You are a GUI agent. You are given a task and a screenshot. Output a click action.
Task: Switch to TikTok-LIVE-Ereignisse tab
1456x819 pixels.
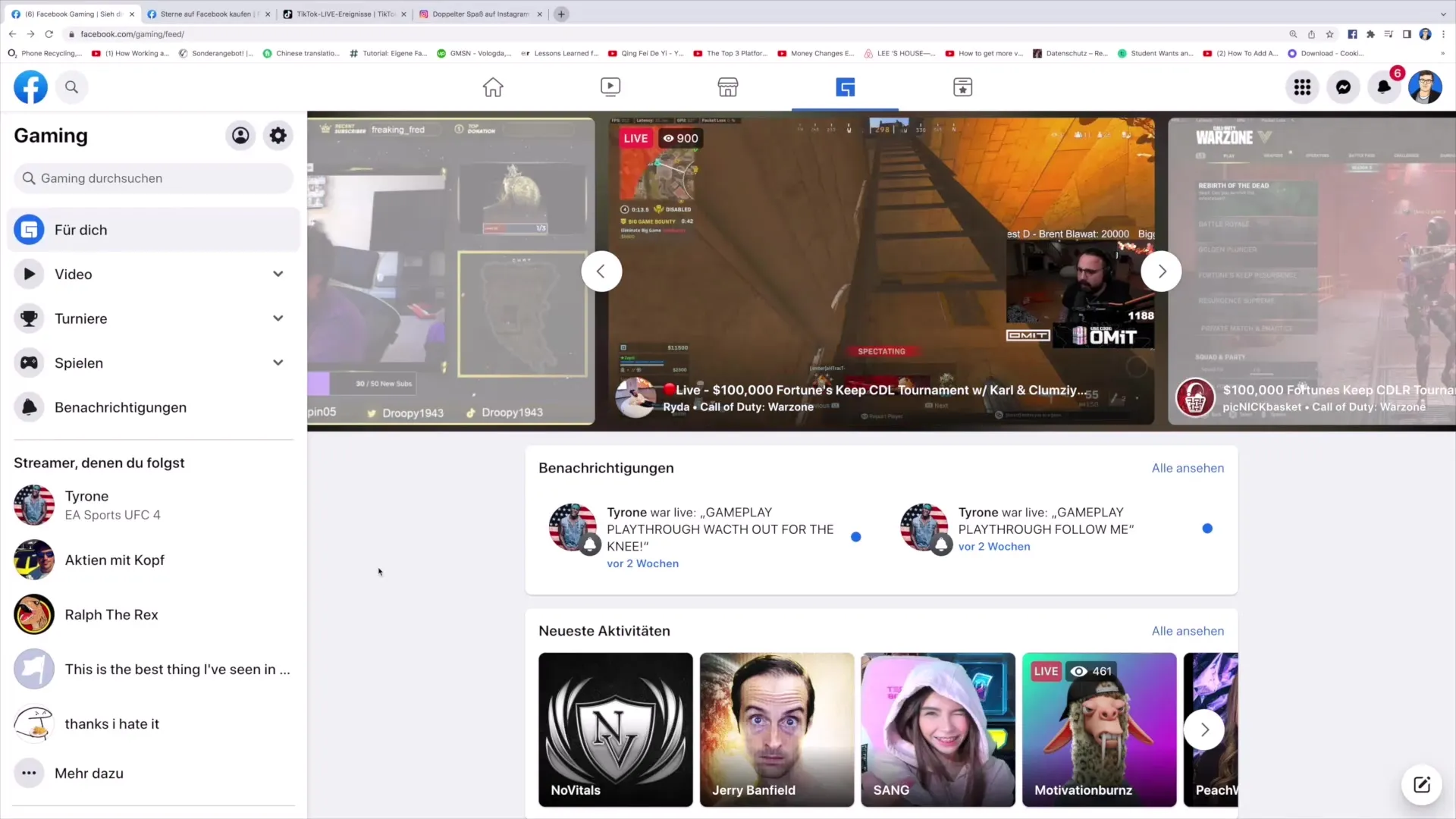click(345, 14)
